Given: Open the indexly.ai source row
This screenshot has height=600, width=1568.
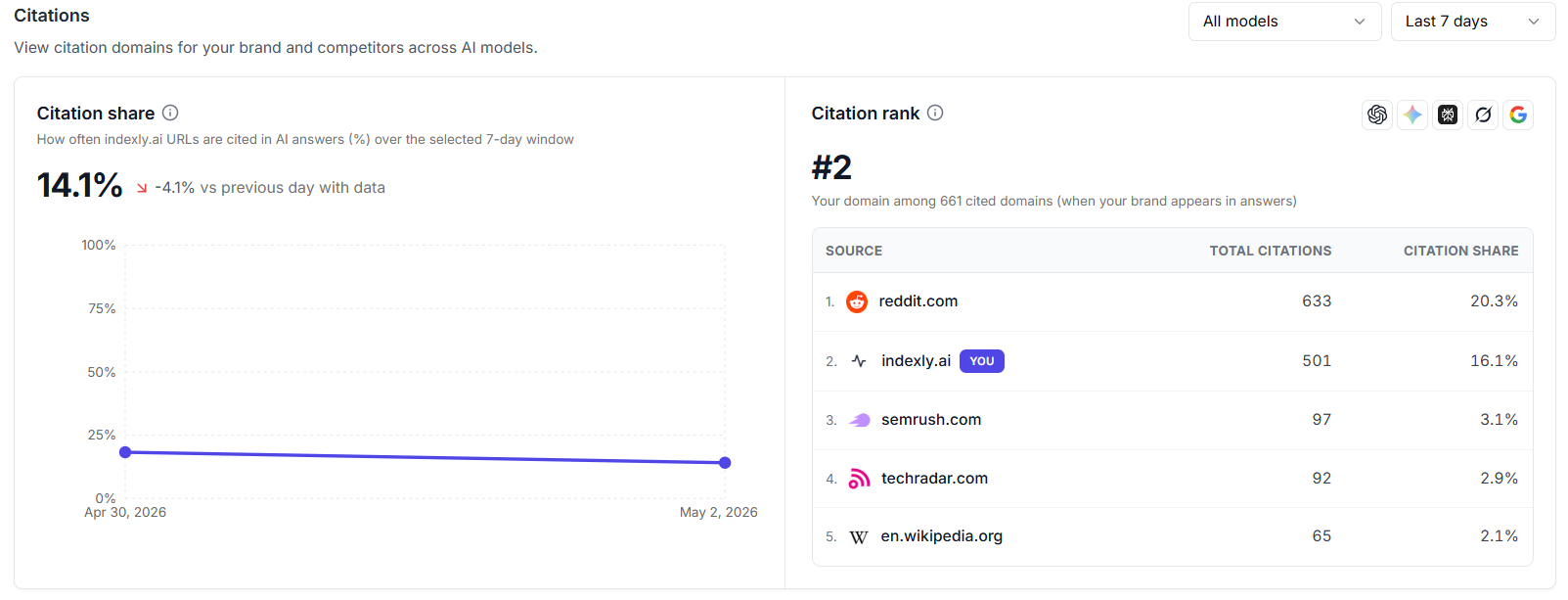Looking at the screenshot, I should [x=1172, y=361].
